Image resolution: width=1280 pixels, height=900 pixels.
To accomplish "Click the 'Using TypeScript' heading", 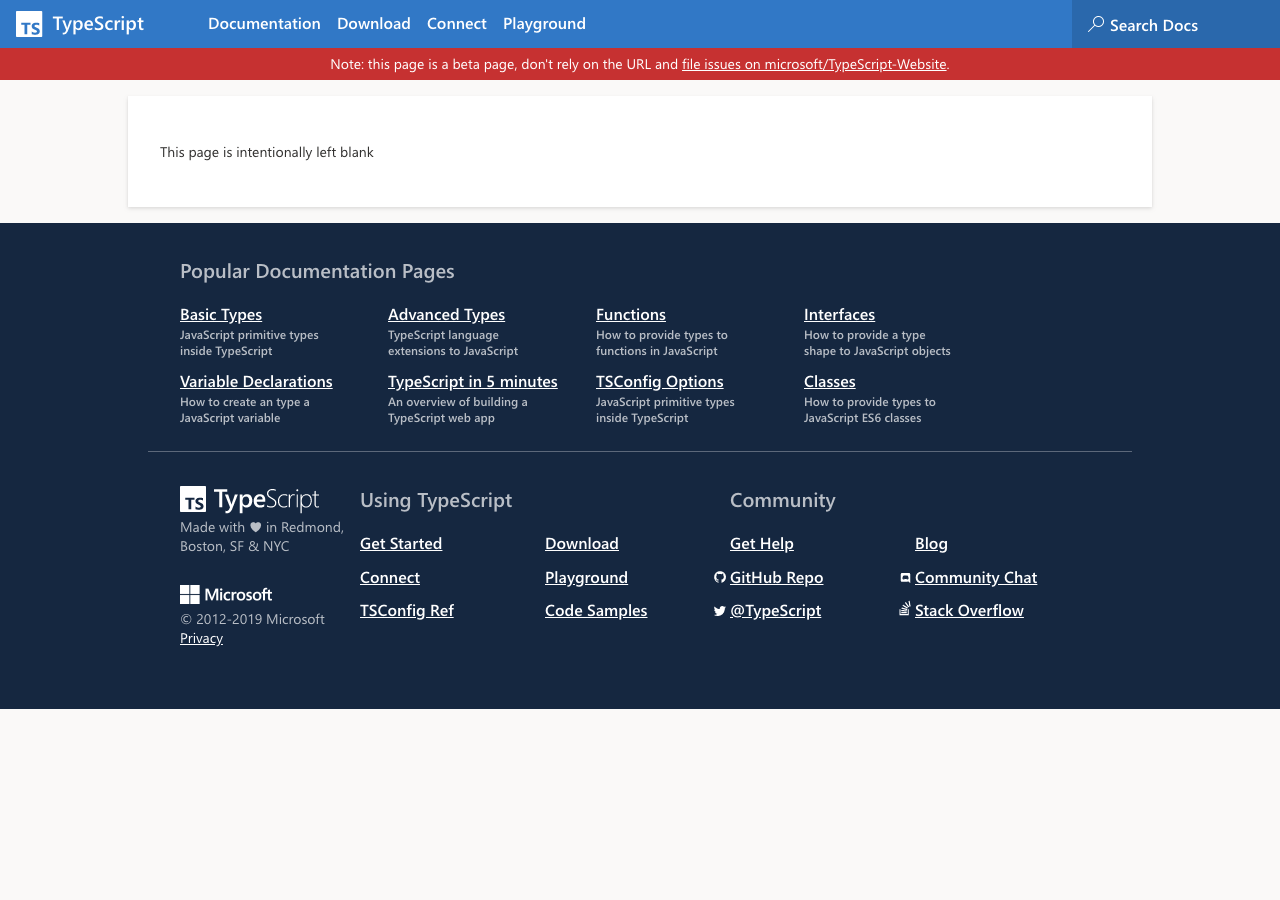I will (x=436, y=500).
